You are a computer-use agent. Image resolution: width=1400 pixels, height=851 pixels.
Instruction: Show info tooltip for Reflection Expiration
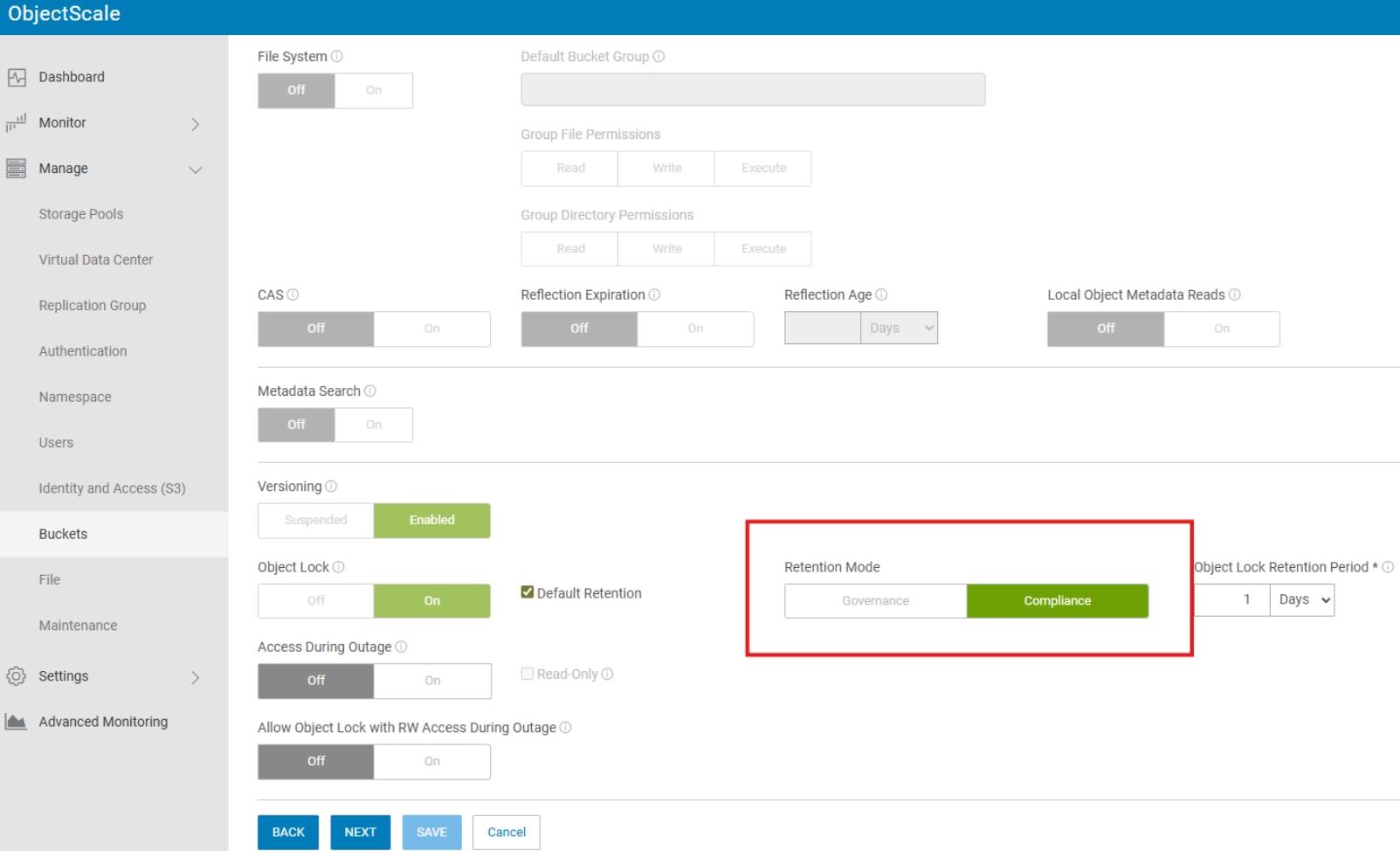tap(655, 295)
